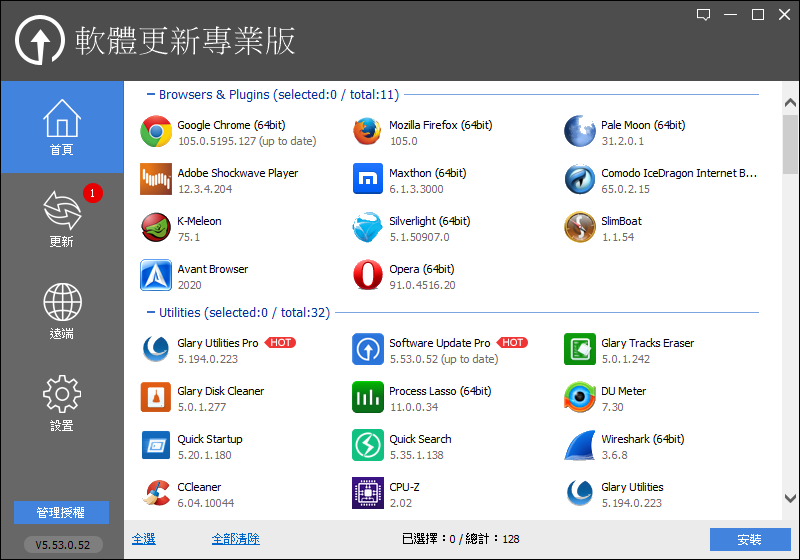Open the 設置 settings tab

[x=62, y=403]
